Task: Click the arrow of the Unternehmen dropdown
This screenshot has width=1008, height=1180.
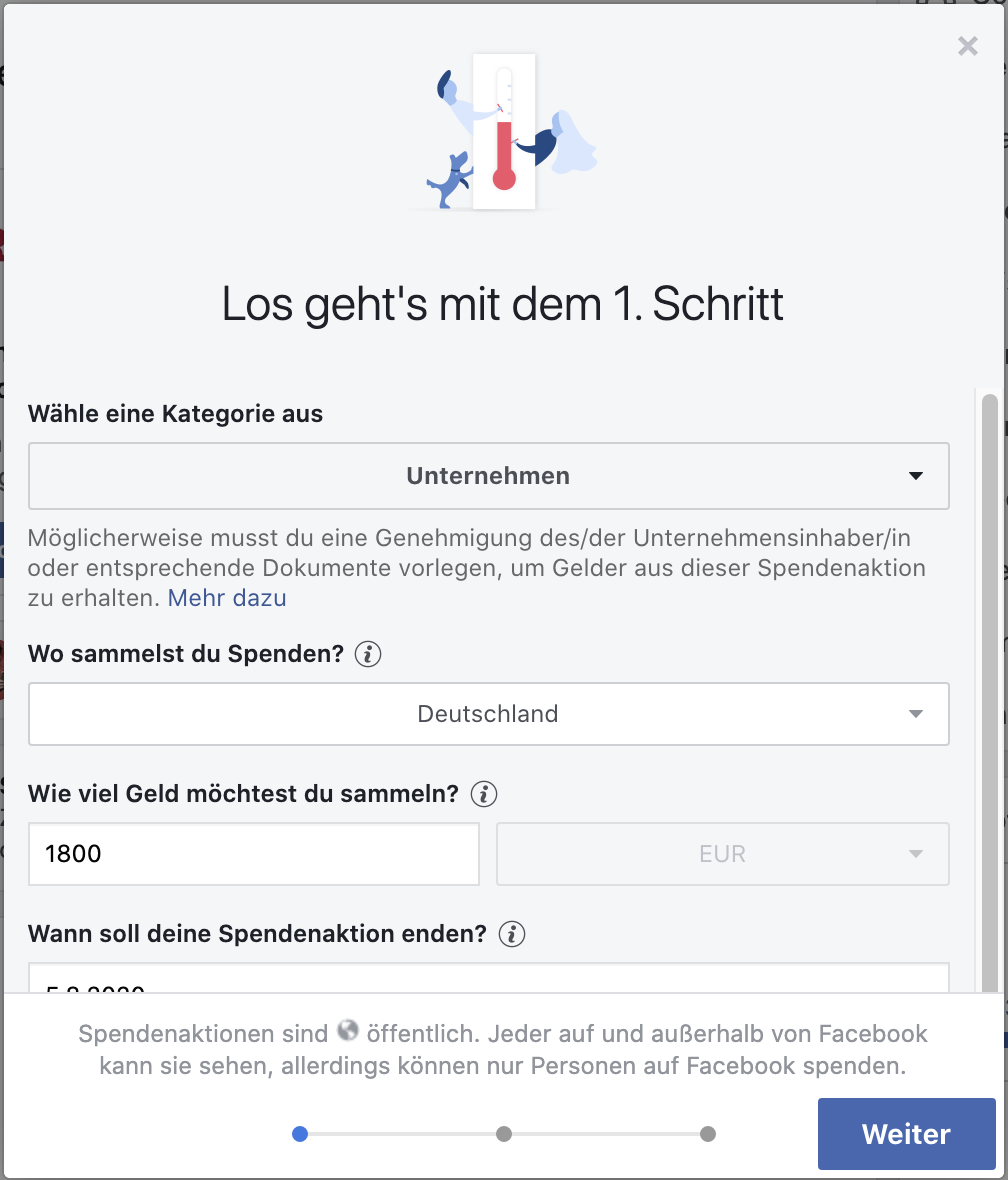Action: (x=915, y=476)
